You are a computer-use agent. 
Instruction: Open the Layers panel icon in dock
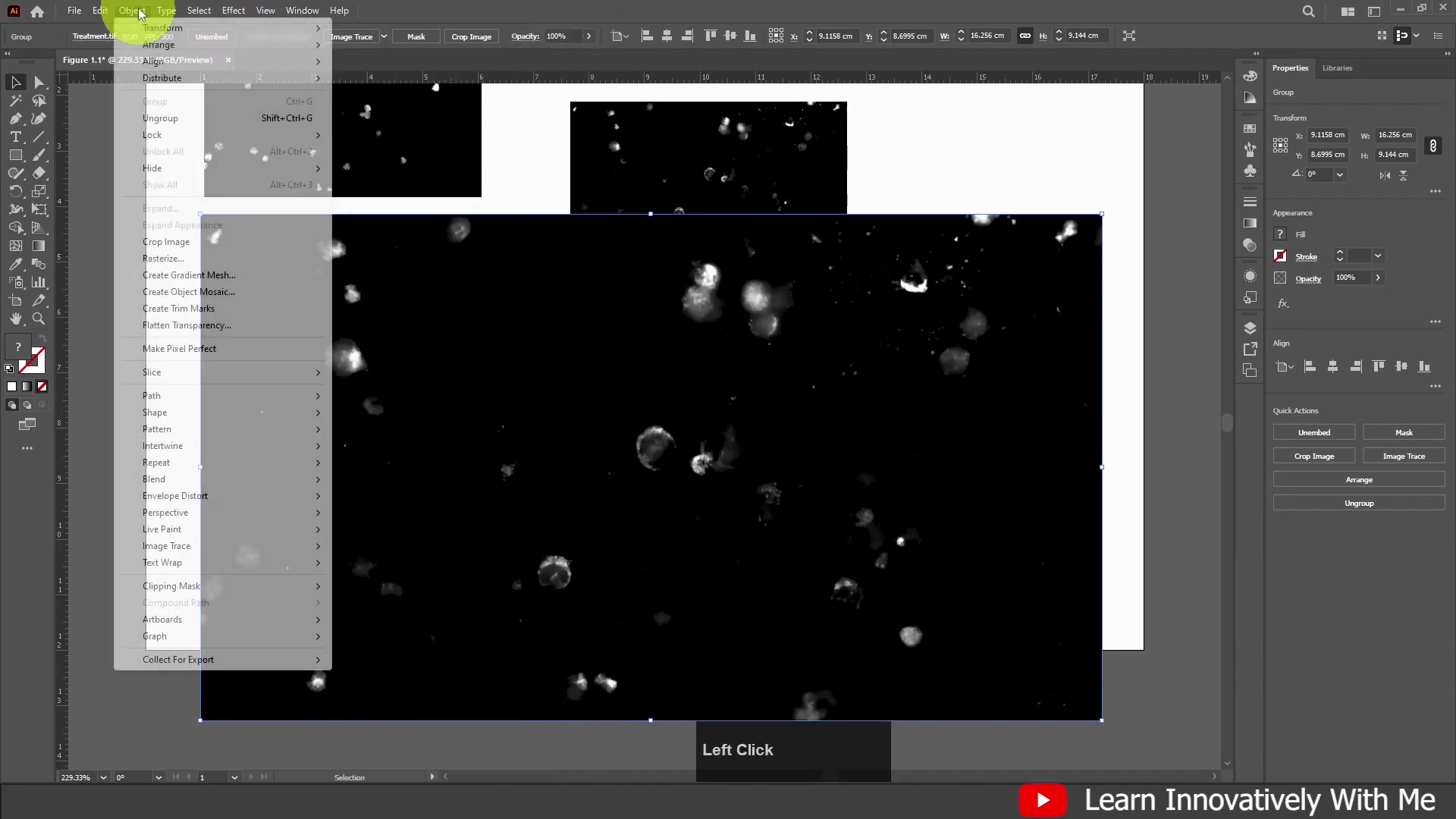pyautogui.click(x=1250, y=328)
